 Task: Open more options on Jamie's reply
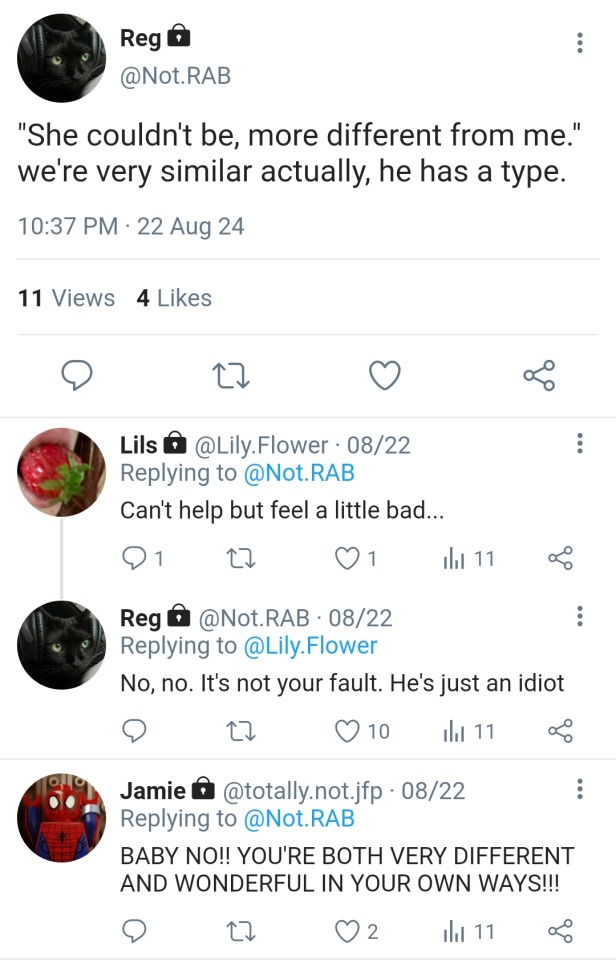point(580,790)
